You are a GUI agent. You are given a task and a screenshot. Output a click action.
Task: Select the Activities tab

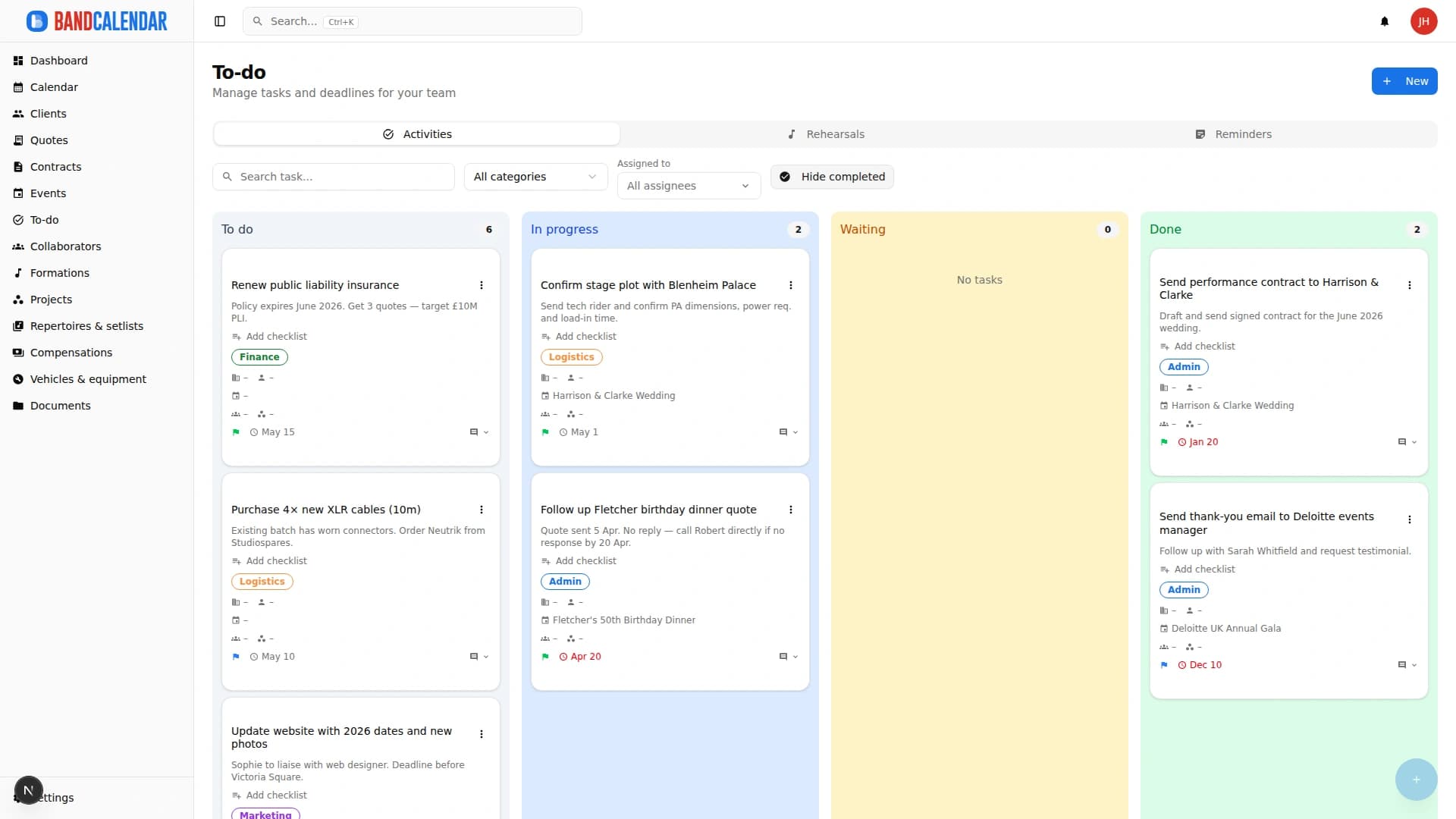coord(417,134)
